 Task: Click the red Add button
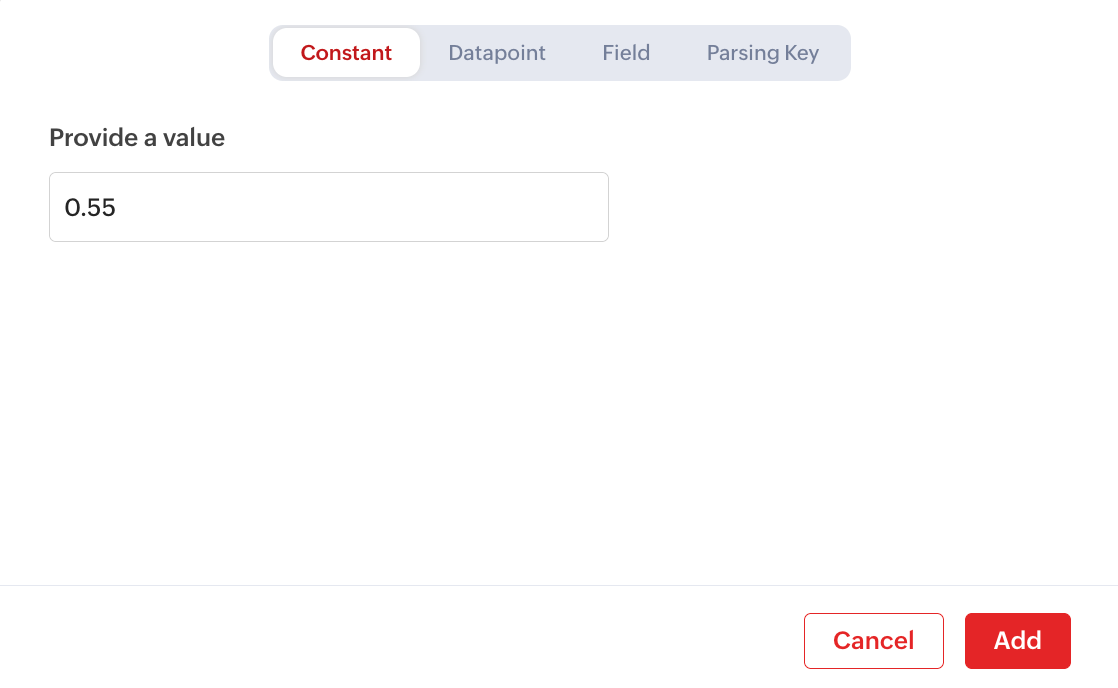(1017, 640)
